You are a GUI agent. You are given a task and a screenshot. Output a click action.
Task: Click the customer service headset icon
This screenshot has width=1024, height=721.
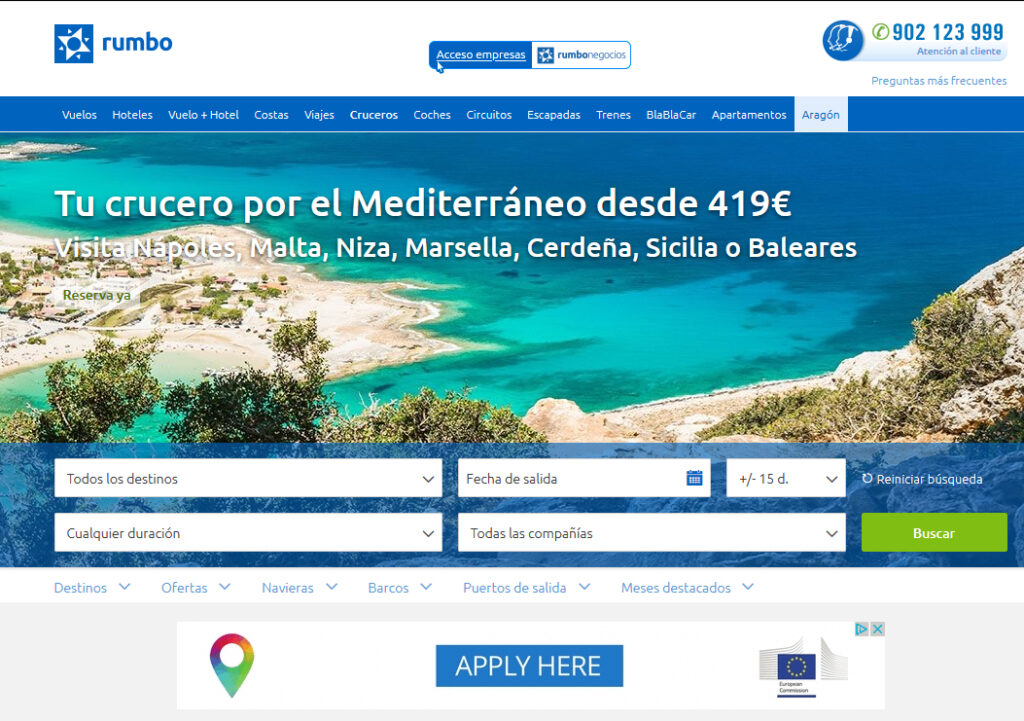(x=842, y=40)
